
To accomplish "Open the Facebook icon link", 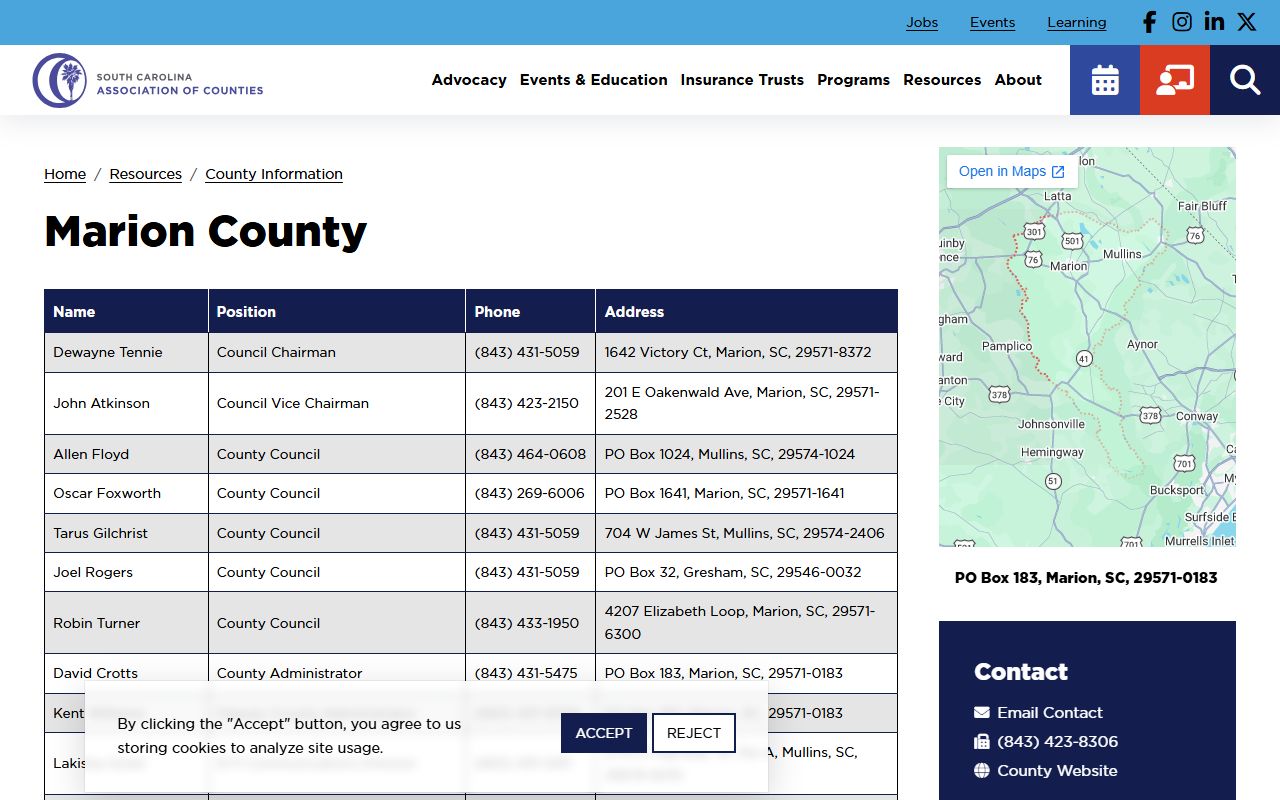I will (1149, 22).
